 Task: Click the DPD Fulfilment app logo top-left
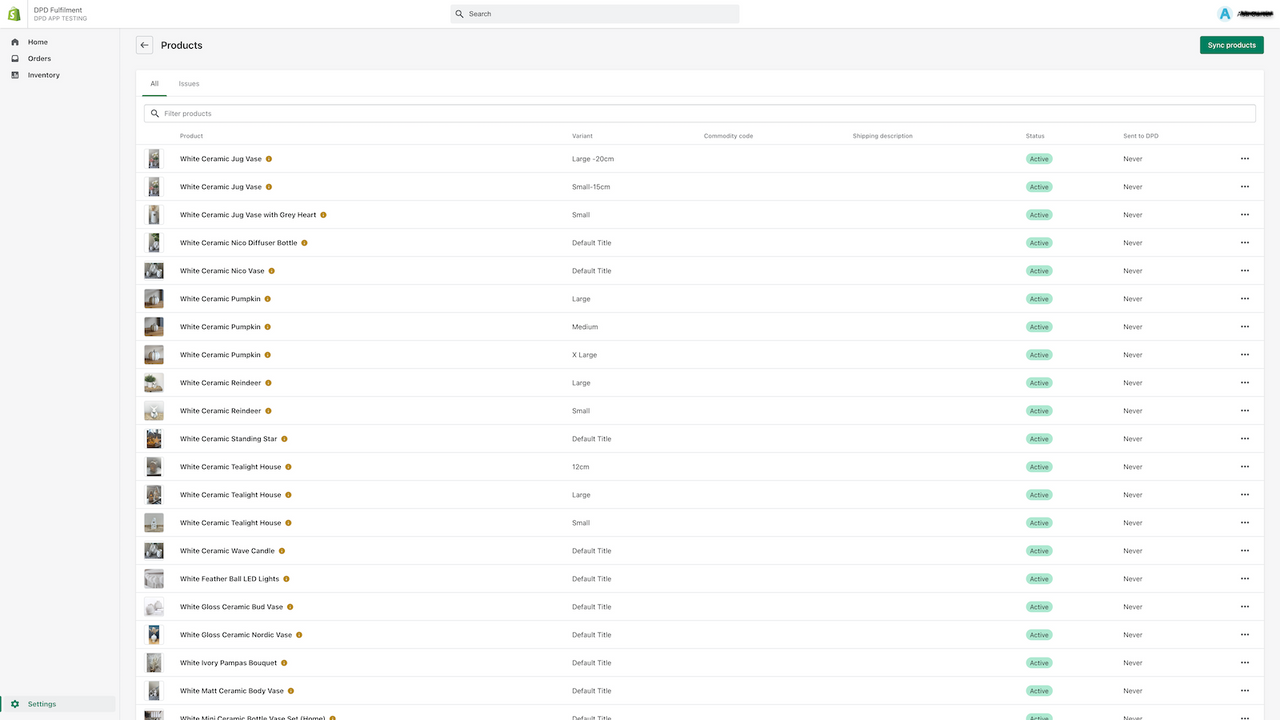click(x=13, y=13)
